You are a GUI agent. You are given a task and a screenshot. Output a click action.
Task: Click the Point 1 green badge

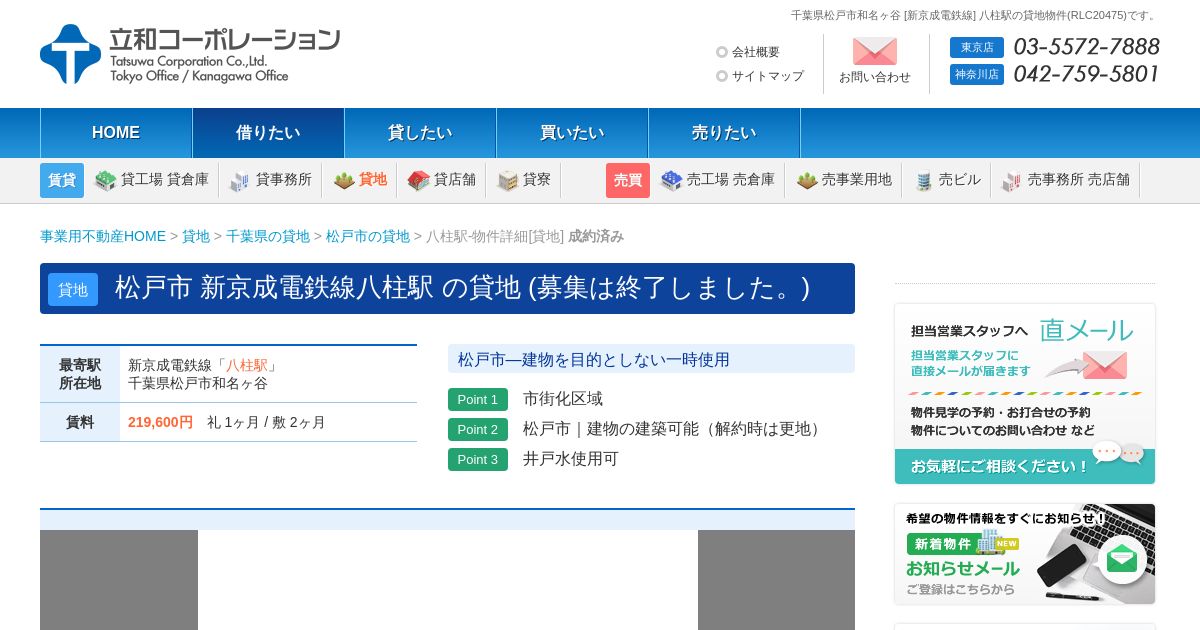[x=478, y=399]
